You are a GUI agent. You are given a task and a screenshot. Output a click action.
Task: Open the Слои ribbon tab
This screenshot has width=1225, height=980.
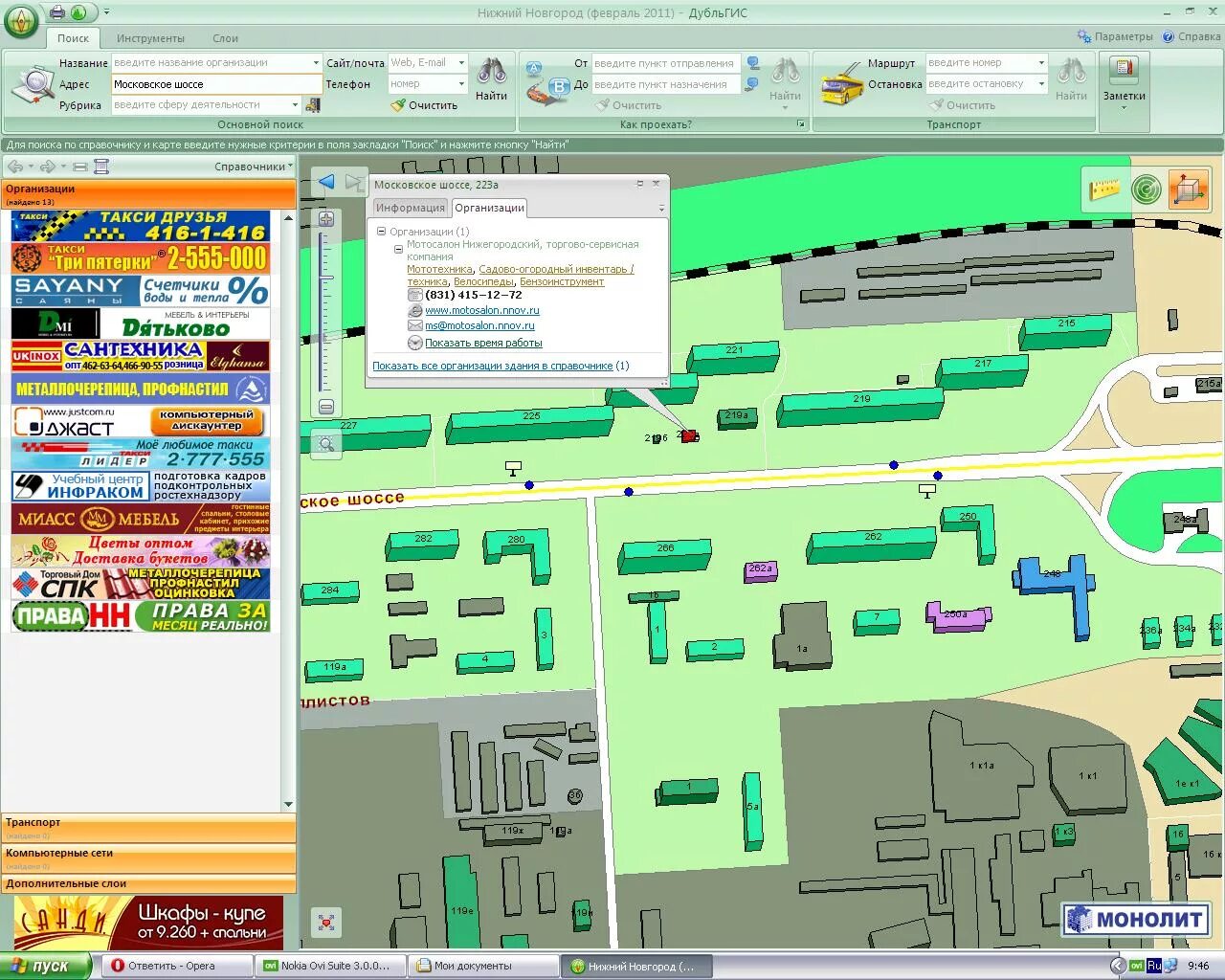225,38
